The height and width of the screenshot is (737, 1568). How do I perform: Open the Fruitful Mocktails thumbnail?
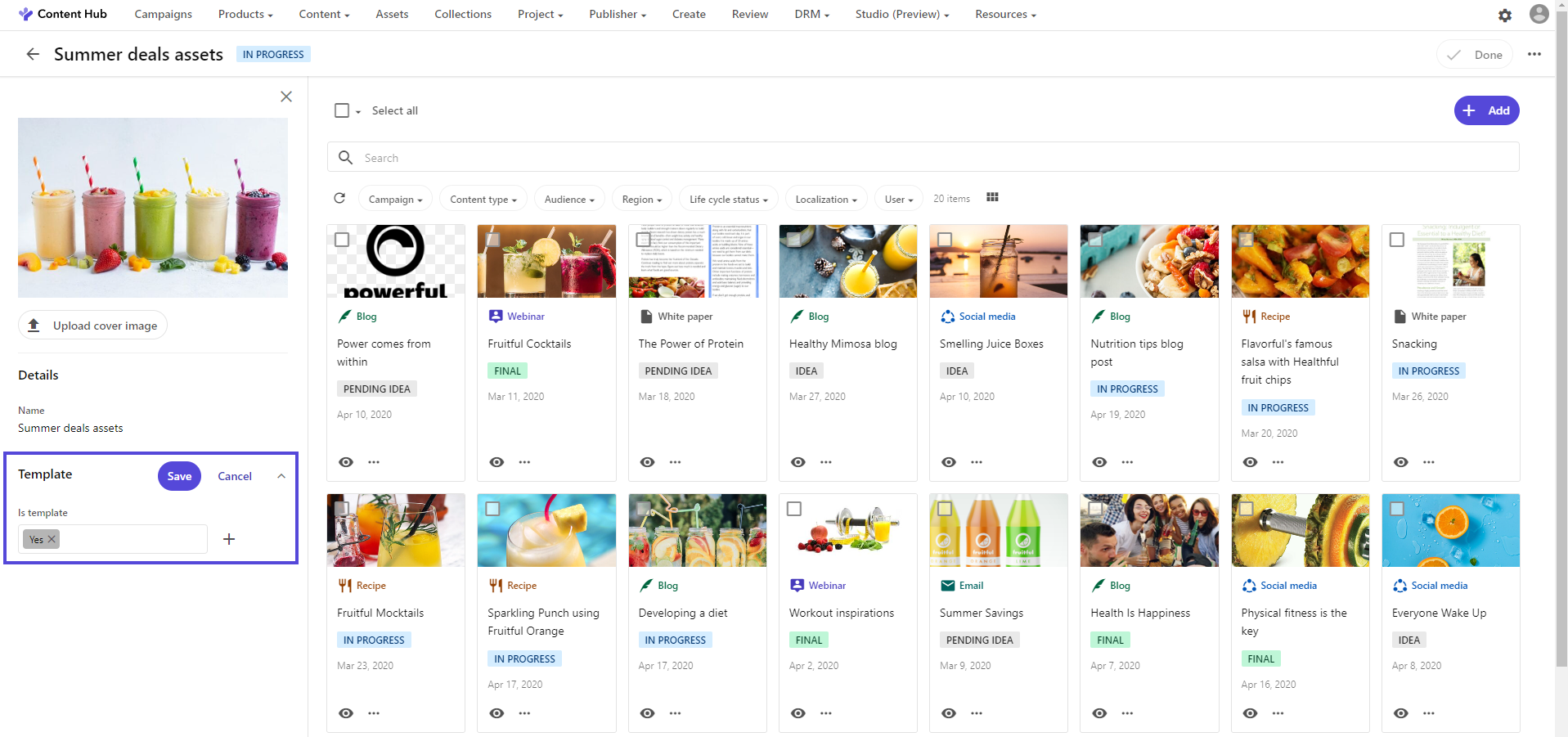[396, 530]
